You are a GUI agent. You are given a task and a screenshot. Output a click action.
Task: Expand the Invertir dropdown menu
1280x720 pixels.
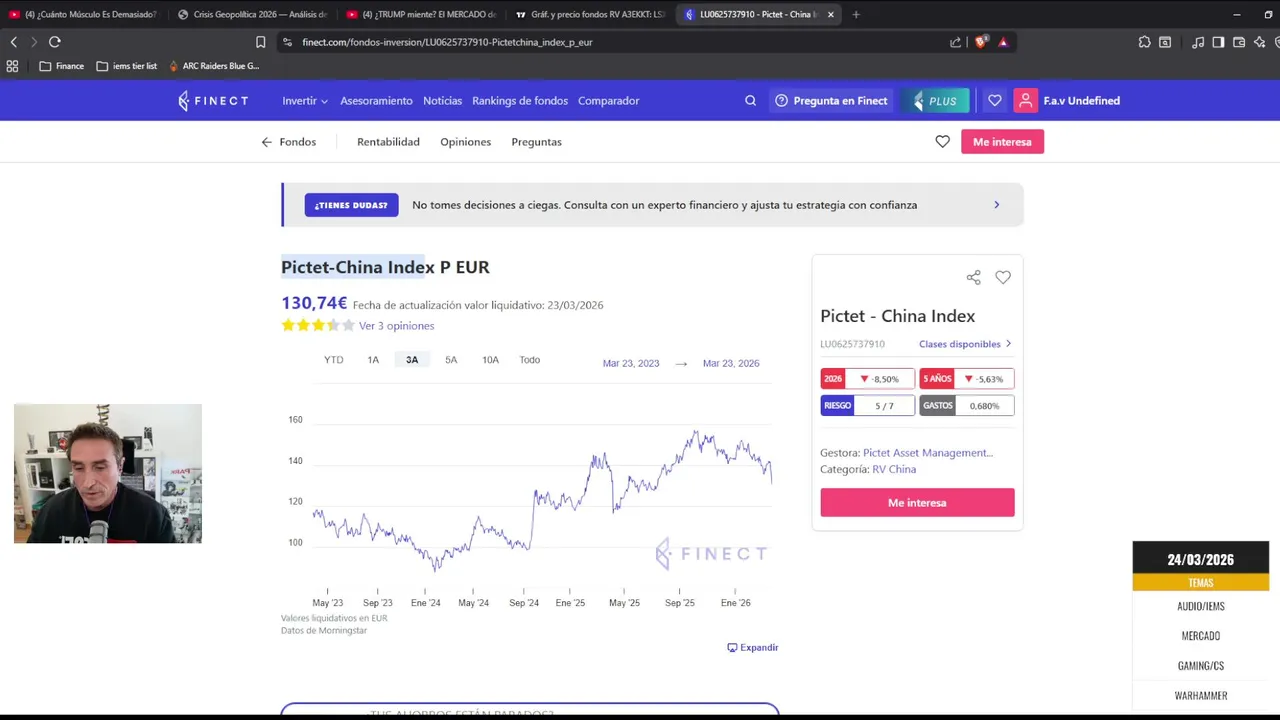[305, 101]
